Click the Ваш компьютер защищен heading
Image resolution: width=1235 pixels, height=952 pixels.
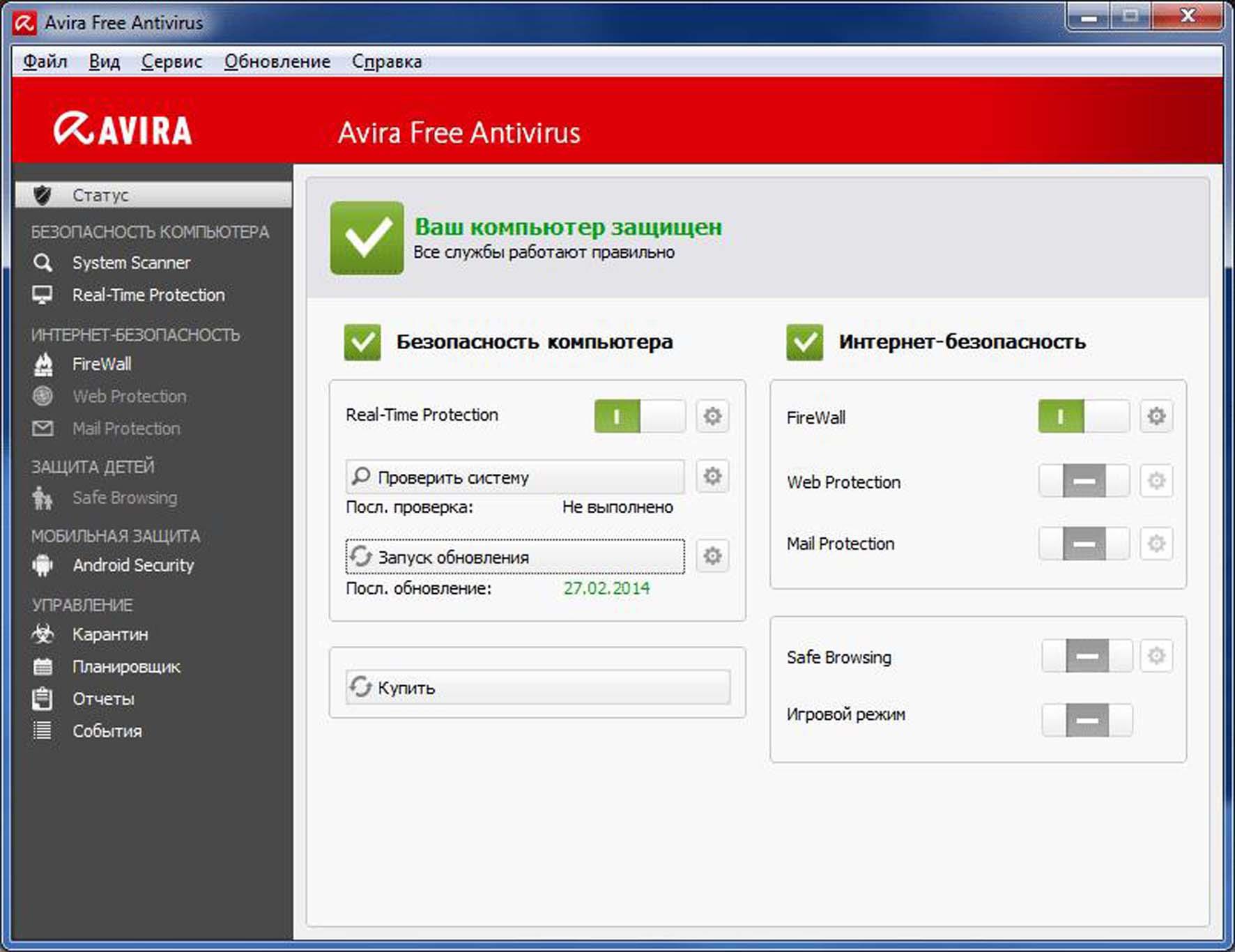tap(568, 227)
